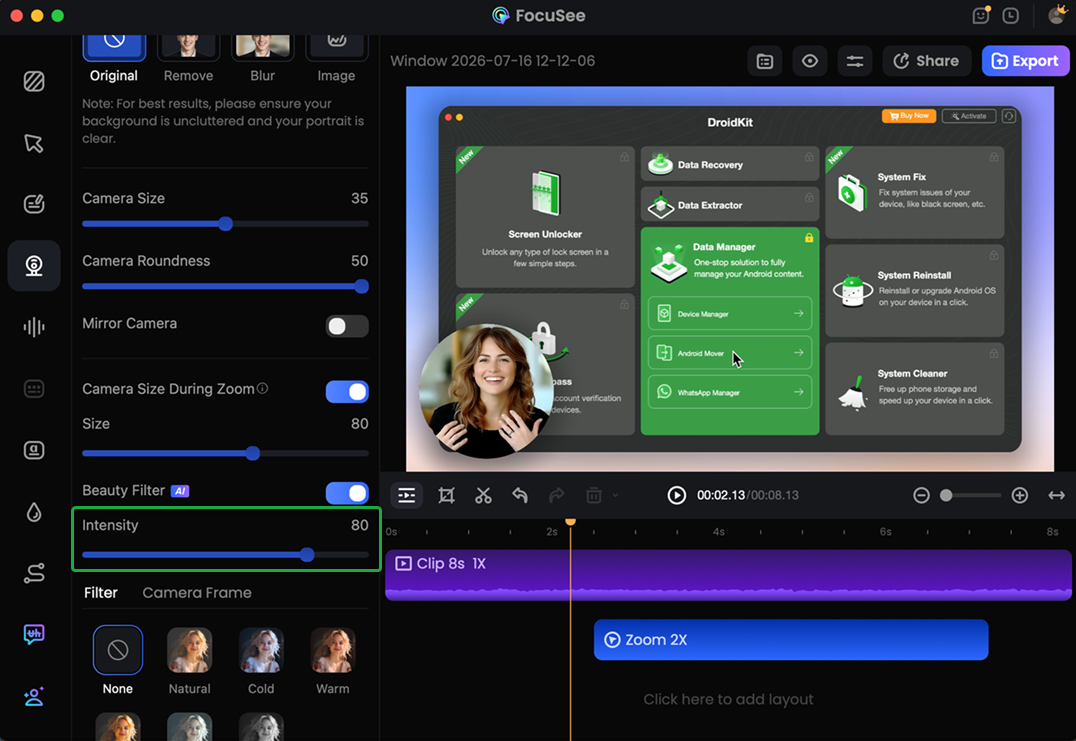The width and height of the screenshot is (1076, 741).
Task: Select the cursor settings sidebar icon
Action: pos(34,143)
